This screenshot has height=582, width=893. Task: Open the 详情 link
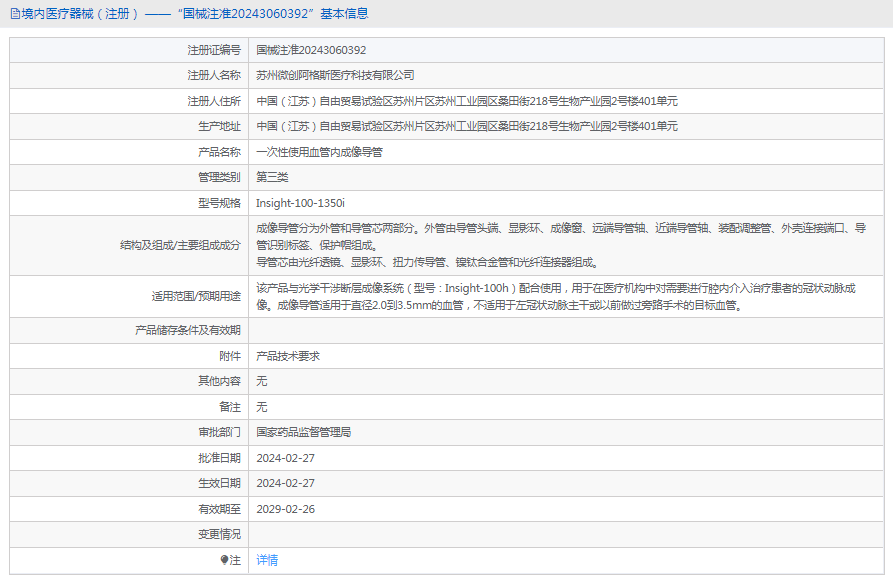(x=267, y=560)
